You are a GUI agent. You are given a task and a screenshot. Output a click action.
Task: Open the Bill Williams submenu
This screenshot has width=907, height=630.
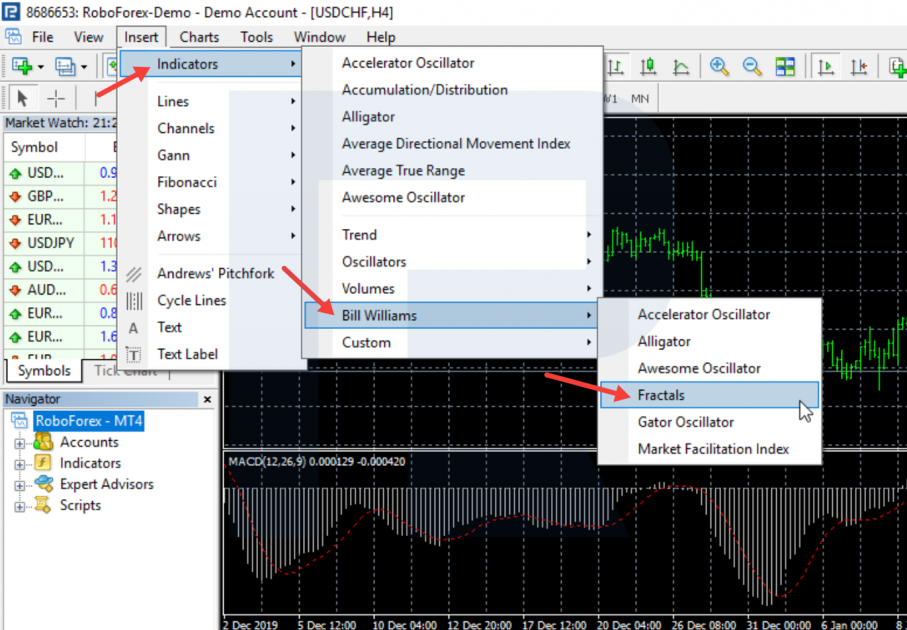453,316
